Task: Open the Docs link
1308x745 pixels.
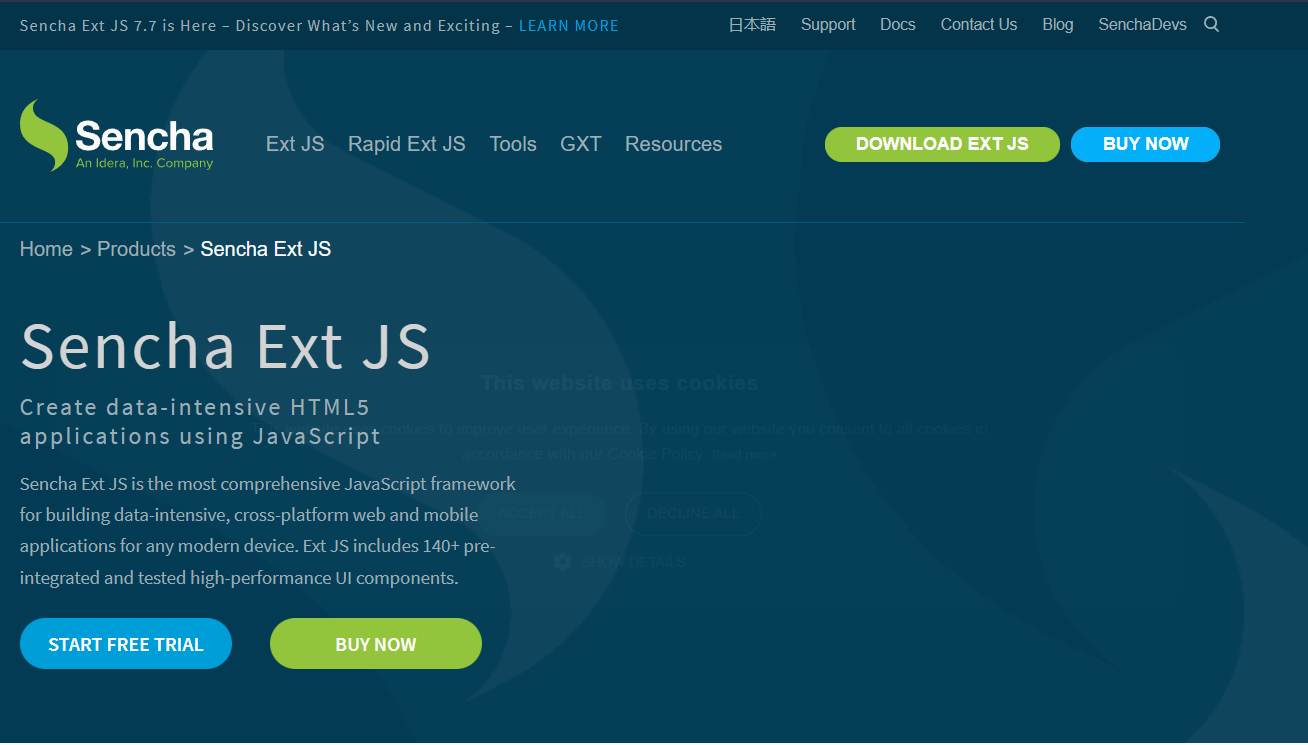Action: (898, 25)
